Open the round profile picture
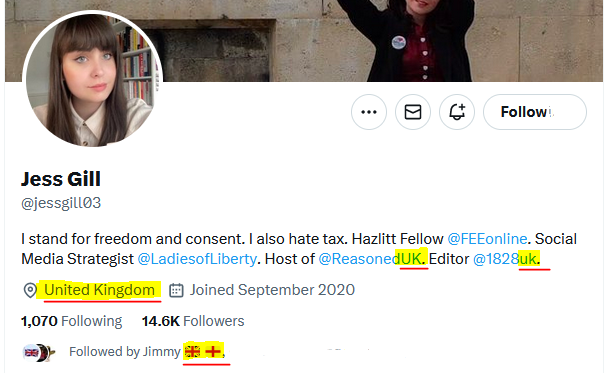This screenshot has width=610, height=386. tap(93, 80)
